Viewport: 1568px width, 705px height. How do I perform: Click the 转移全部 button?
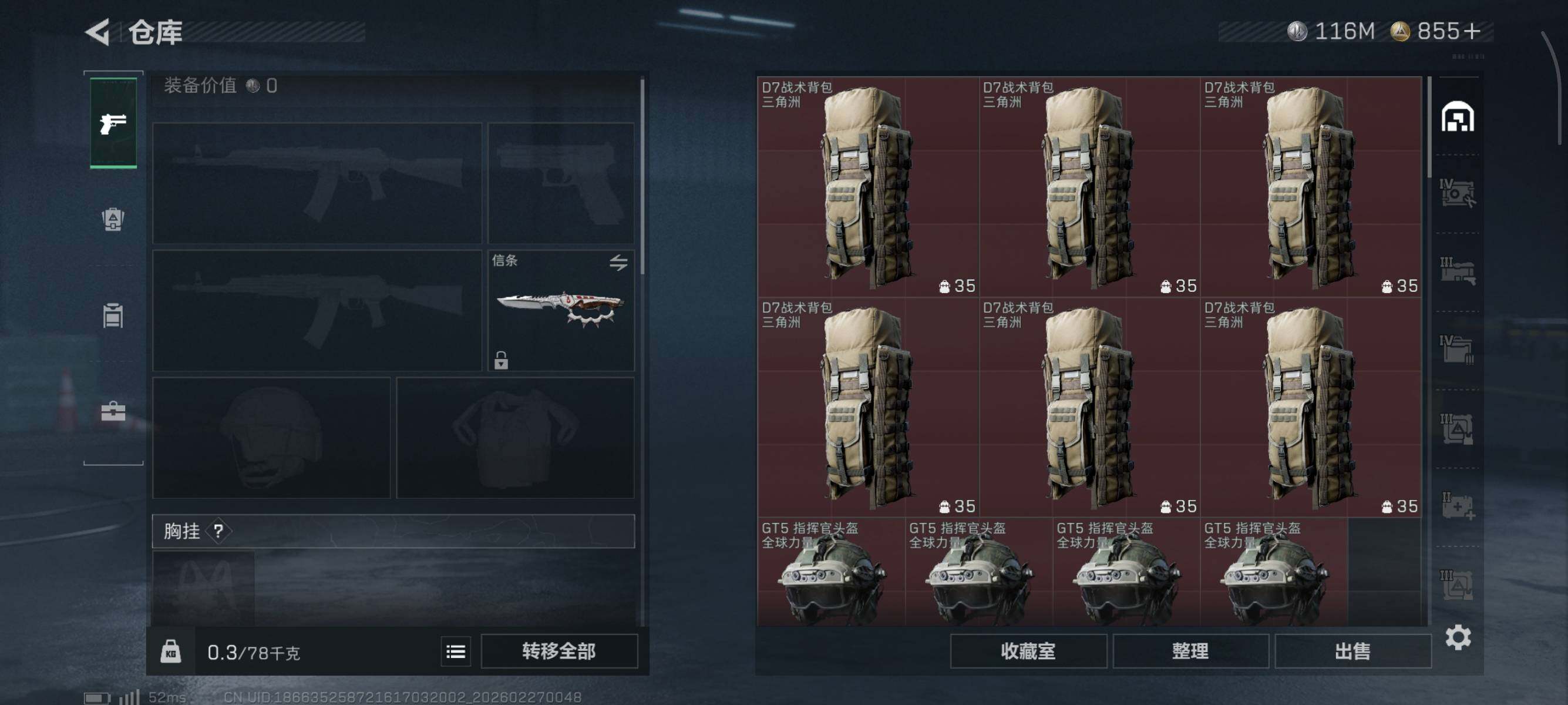[x=558, y=652]
